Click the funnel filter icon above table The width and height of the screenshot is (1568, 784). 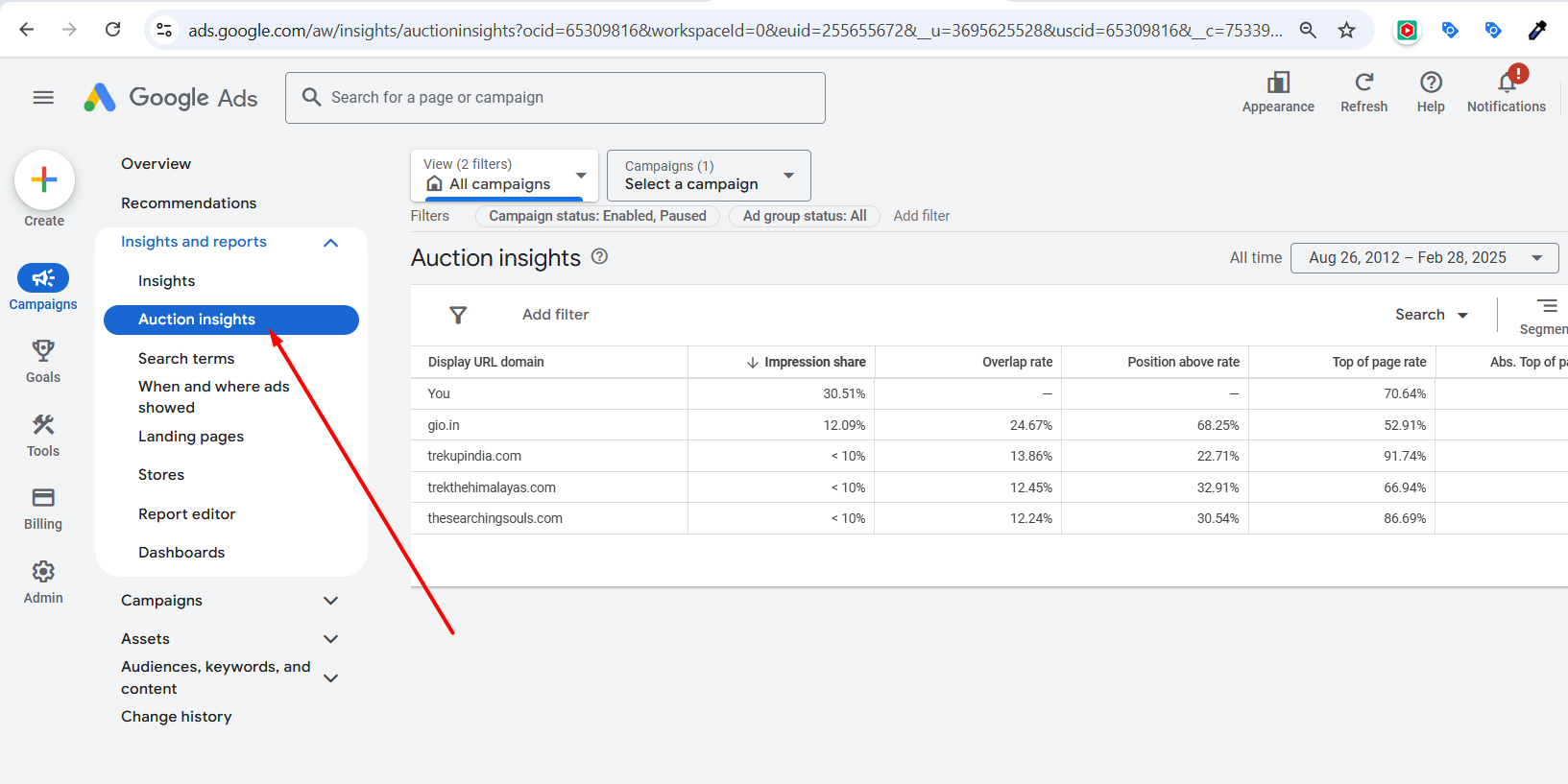[458, 315]
